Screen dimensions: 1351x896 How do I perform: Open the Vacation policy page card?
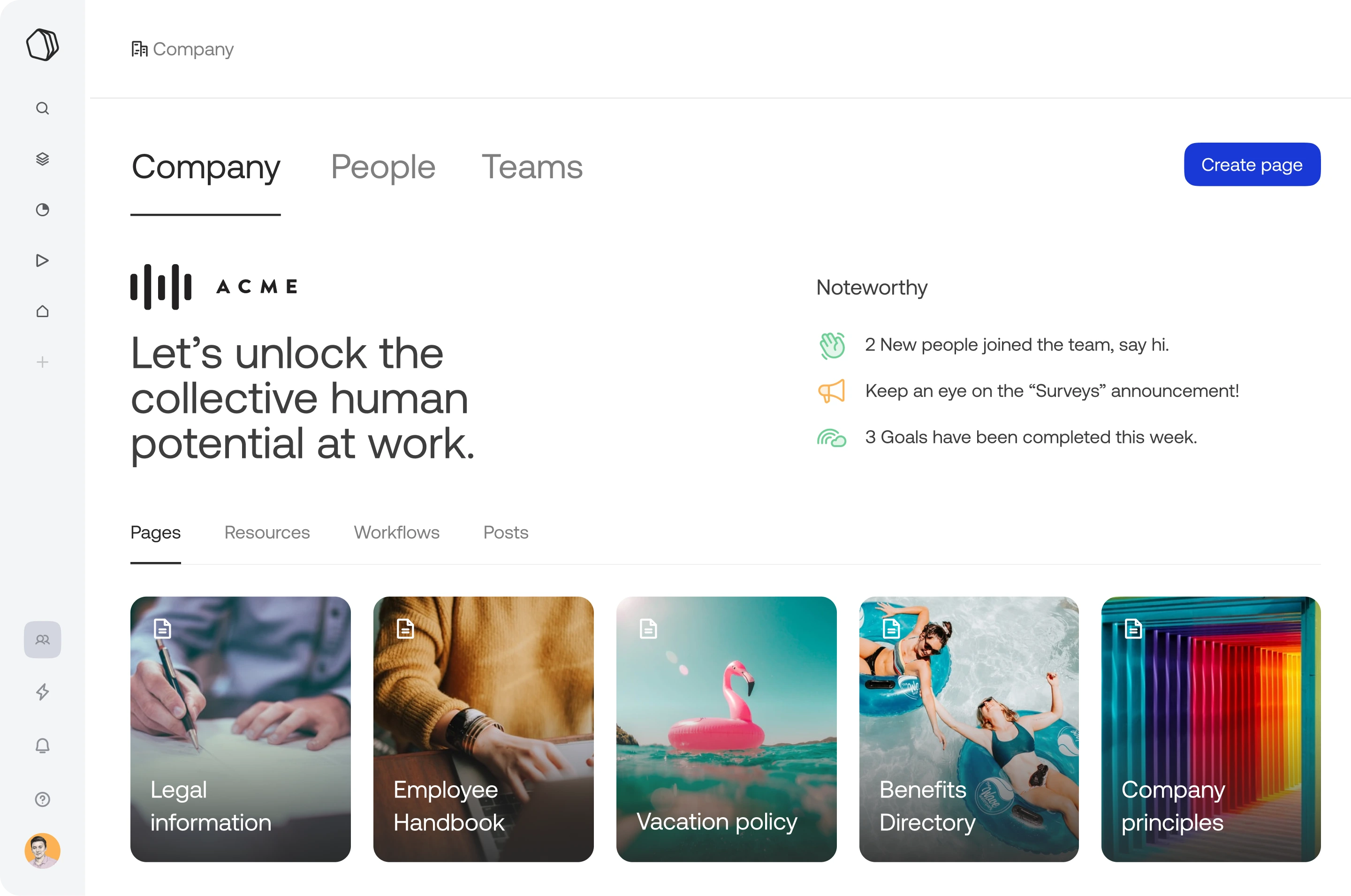click(727, 729)
